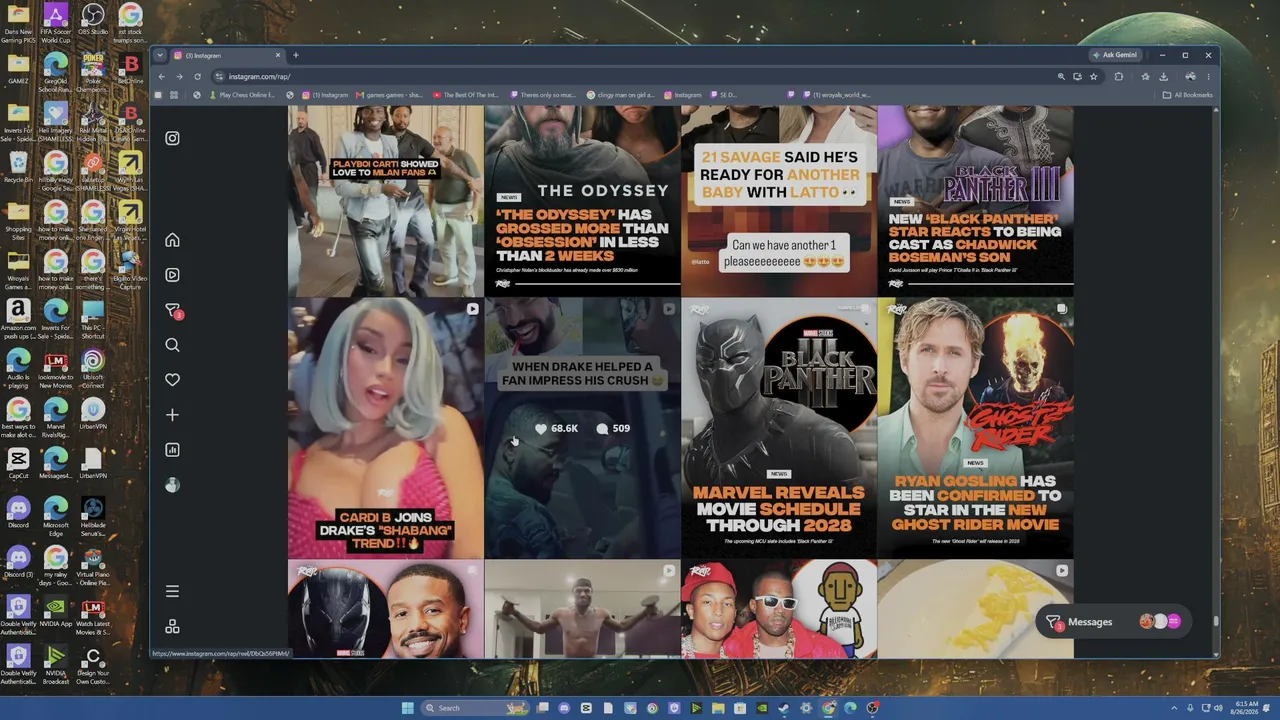
Task: Open the games games Gmail bookmark
Action: click(389, 95)
